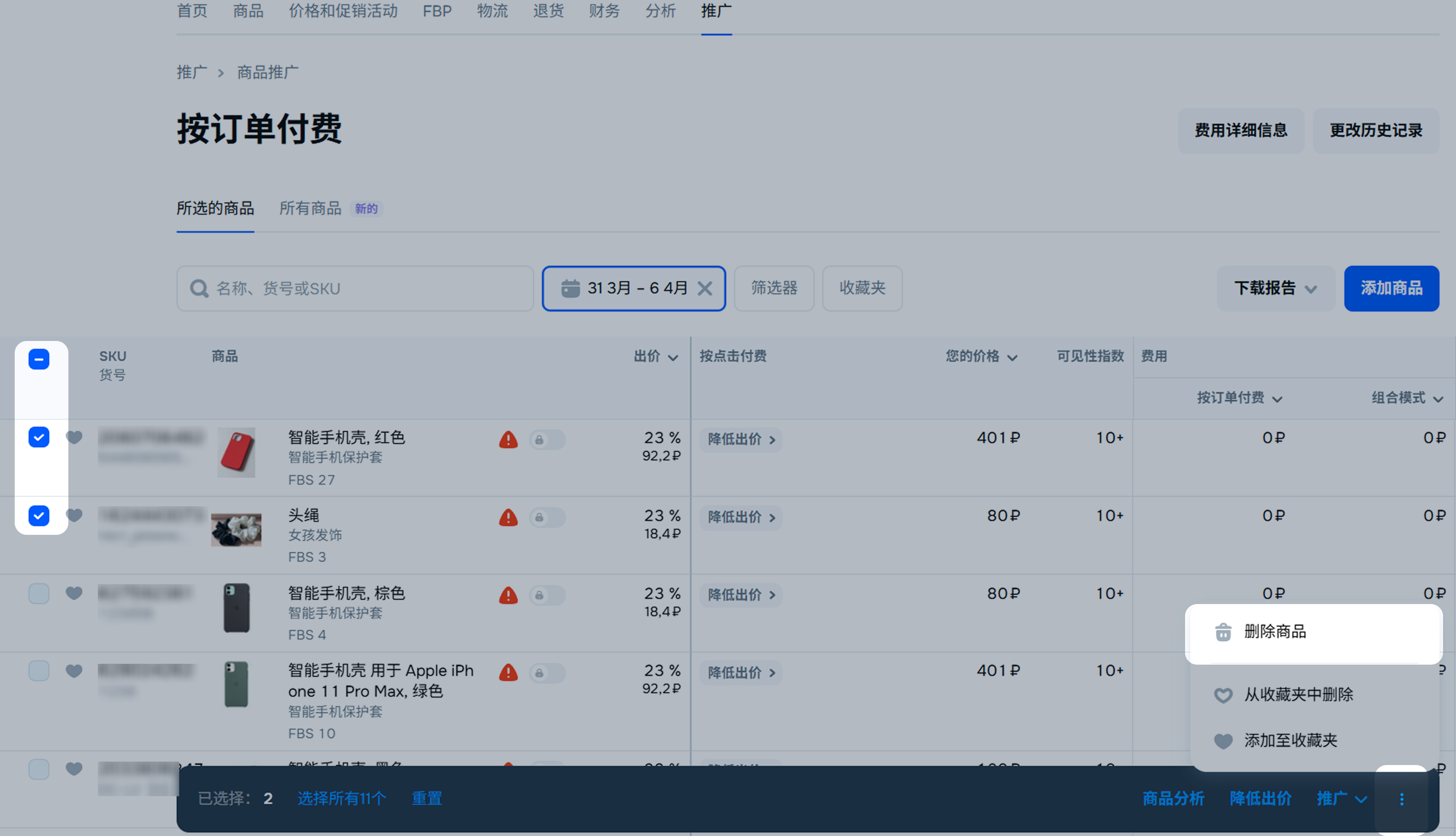Viewport: 1456px width, 836px height.
Task: Click the heart favorite icon for 智能手机壳, 红色
Action: point(74,437)
